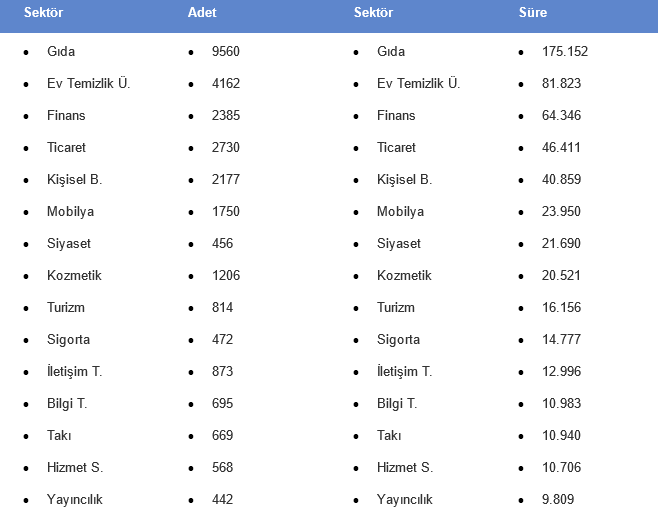This screenshot has height=523, width=658.
Task: Select the count 1206
Action: tap(226, 275)
